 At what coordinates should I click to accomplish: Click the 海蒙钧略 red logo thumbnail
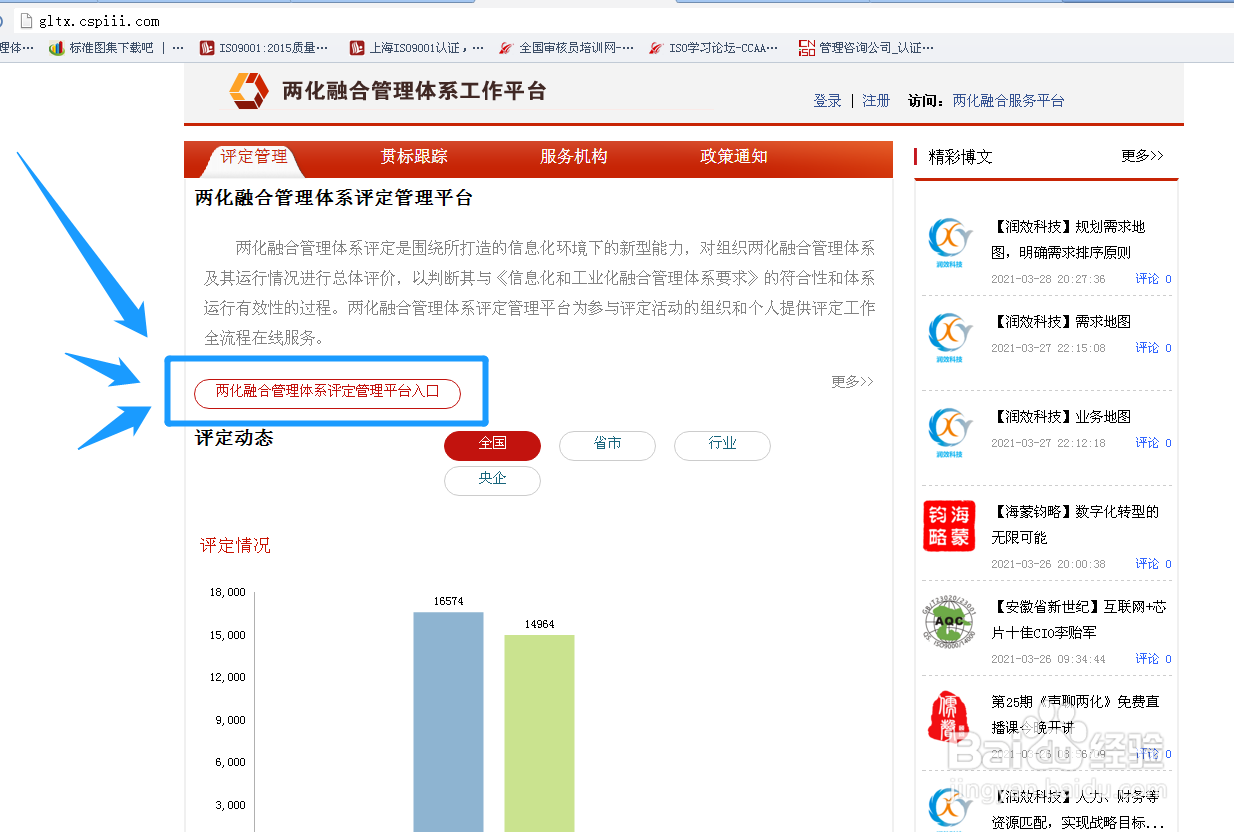pyautogui.click(x=949, y=527)
